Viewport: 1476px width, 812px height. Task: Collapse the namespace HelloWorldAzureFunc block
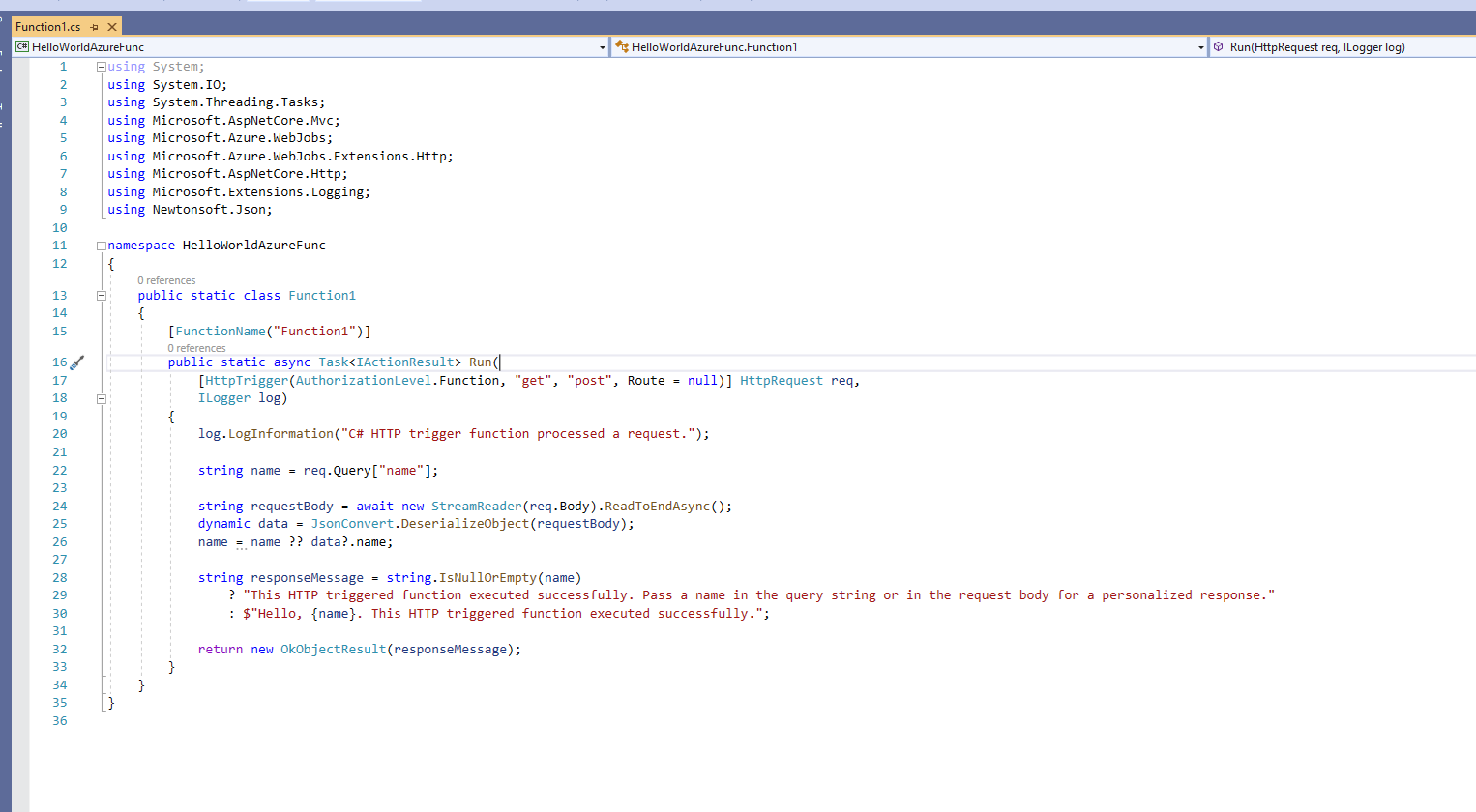click(x=101, y=246)
